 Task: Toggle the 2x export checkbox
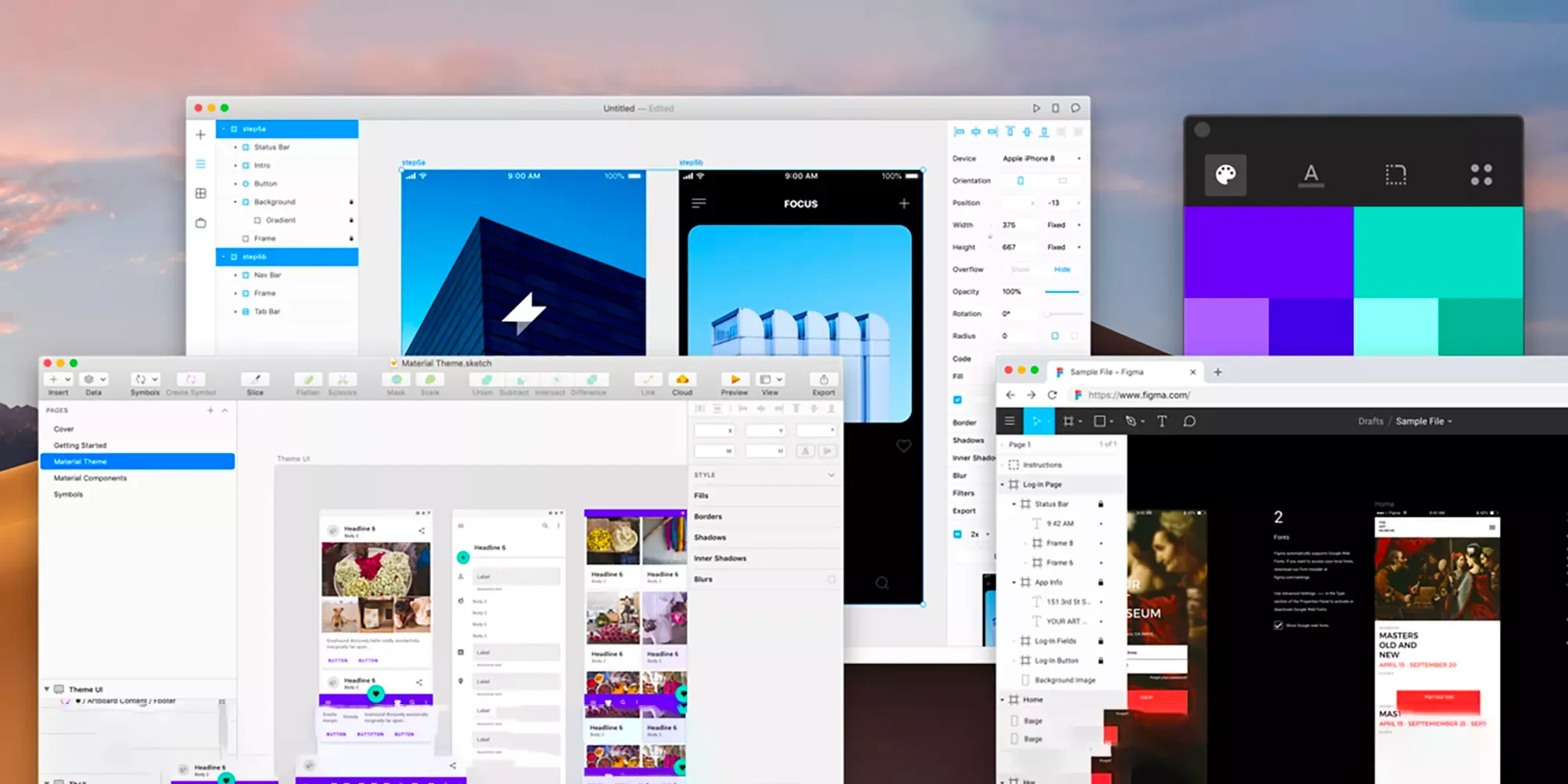pyautogui.click(x=957, y=534)
